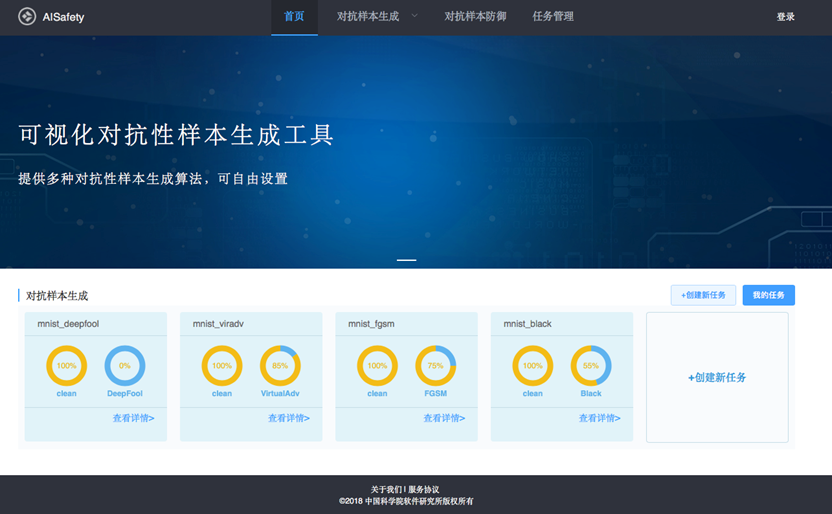832x514 pixels.
Task: Click the FGSM 78% donut chart
Action: click(436, 366)
